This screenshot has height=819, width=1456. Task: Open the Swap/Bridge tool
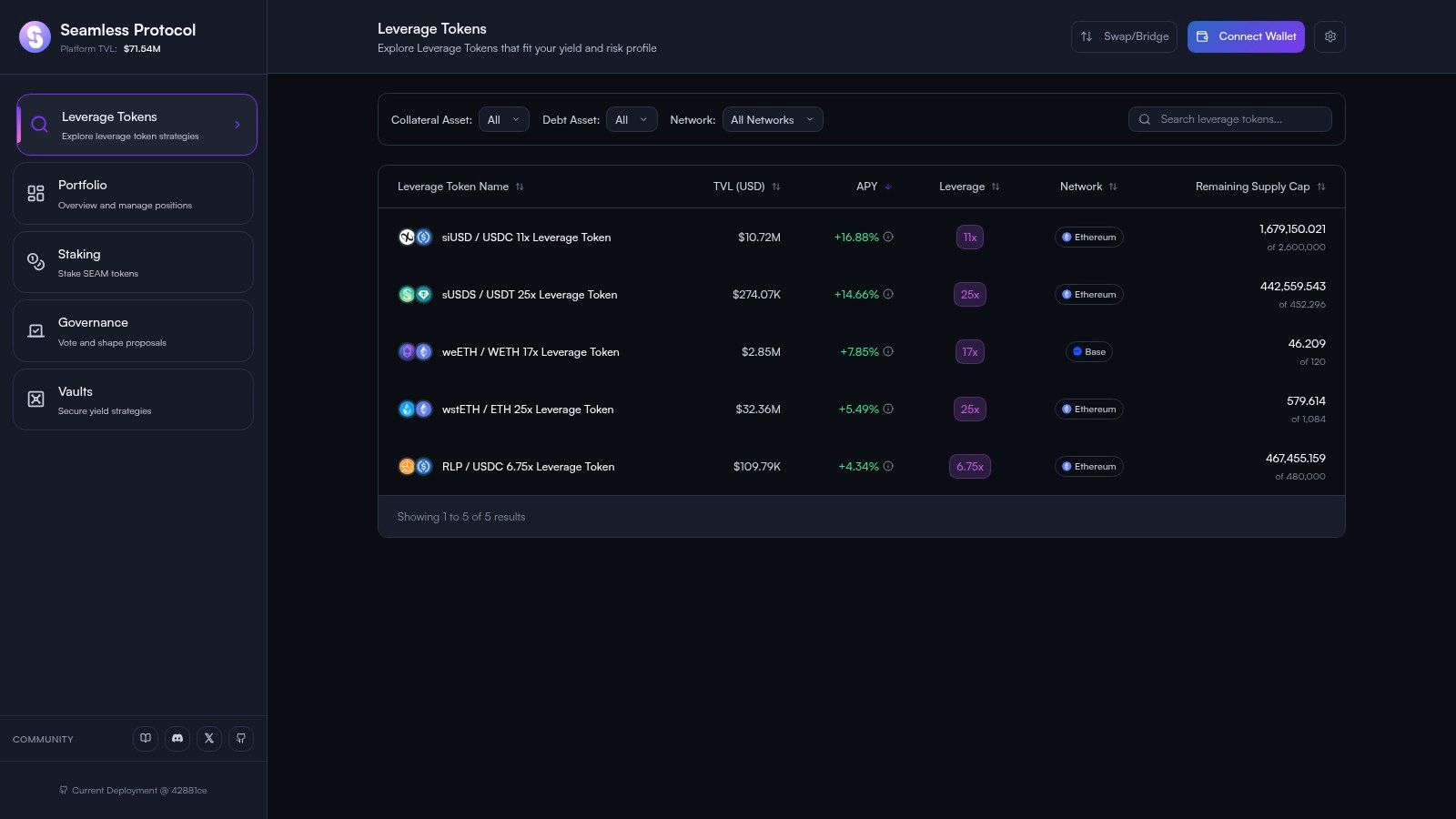click(x=1124, y=36)
